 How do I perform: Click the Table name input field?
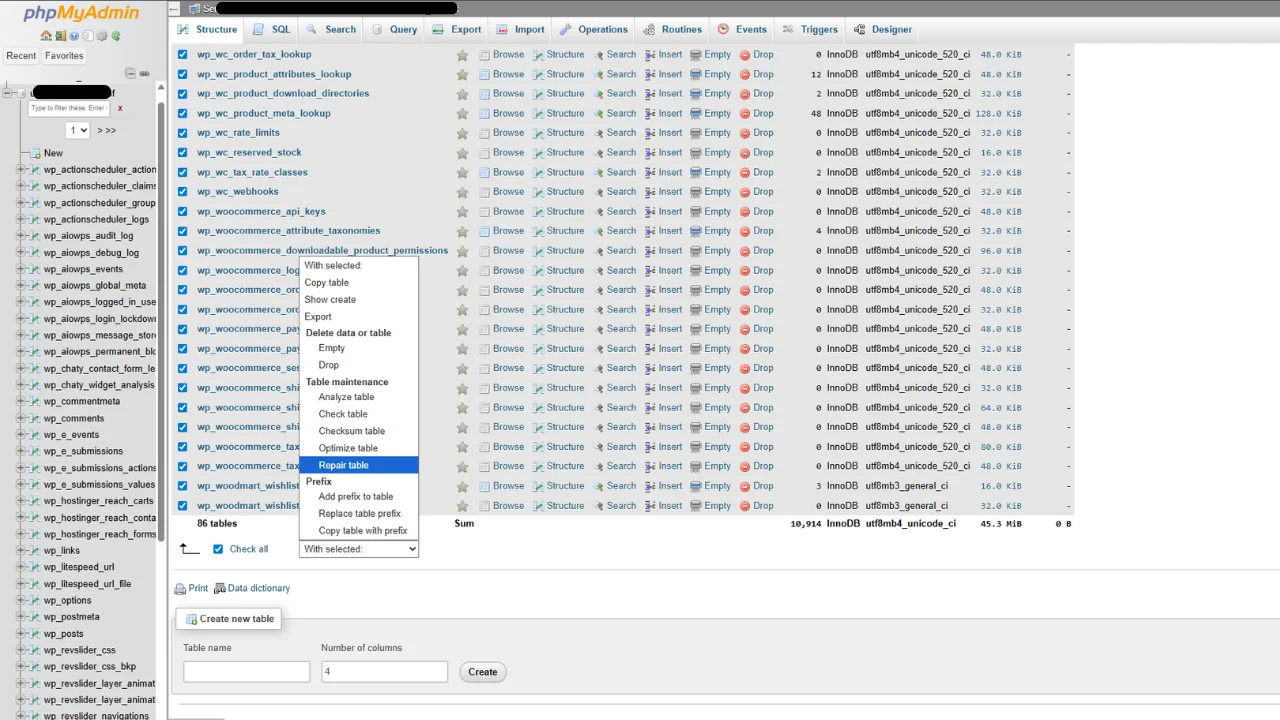[247, 672]
